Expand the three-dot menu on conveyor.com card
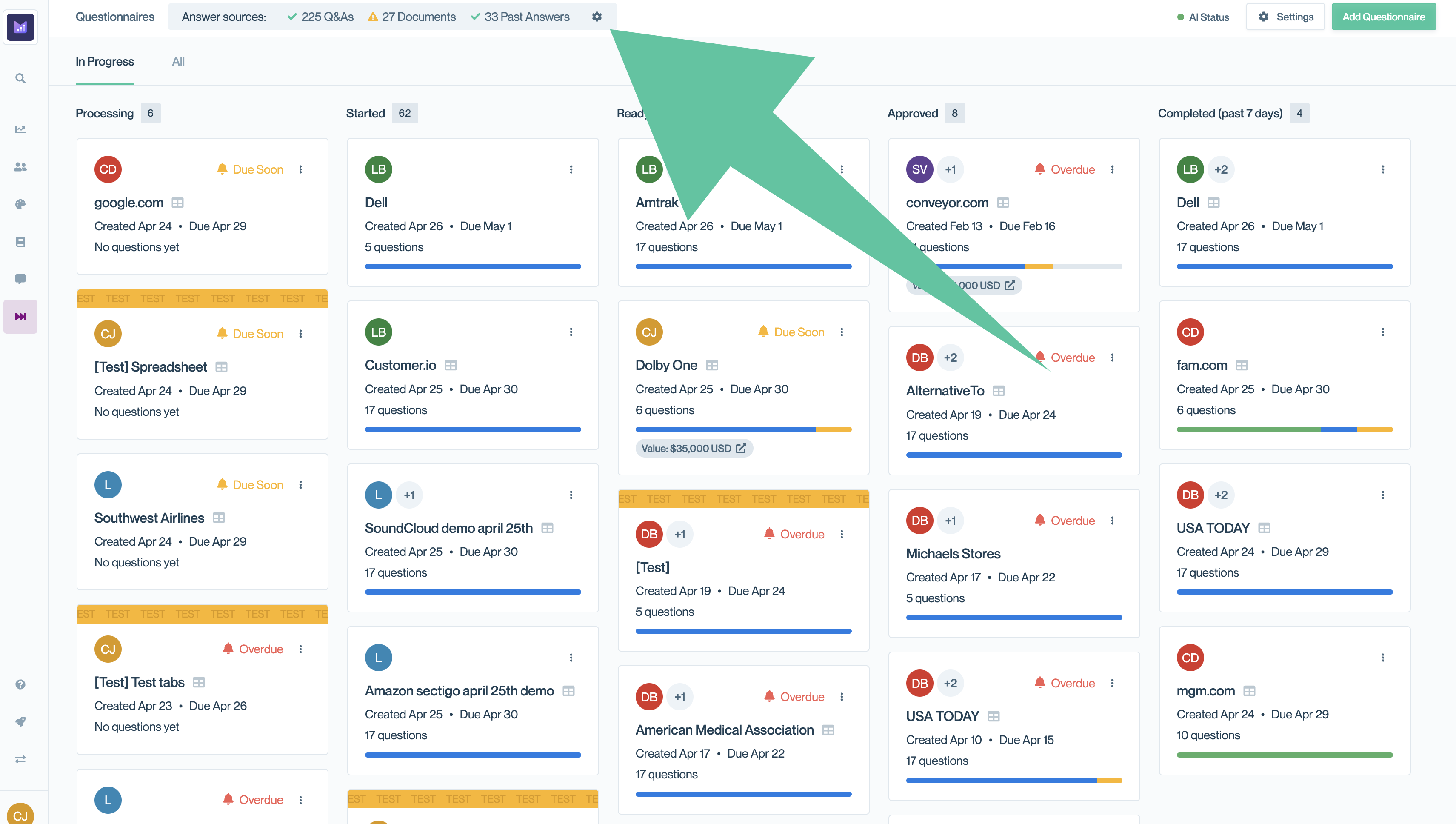The height and width of the screenshot is (824, 1456). (1112, 169)
